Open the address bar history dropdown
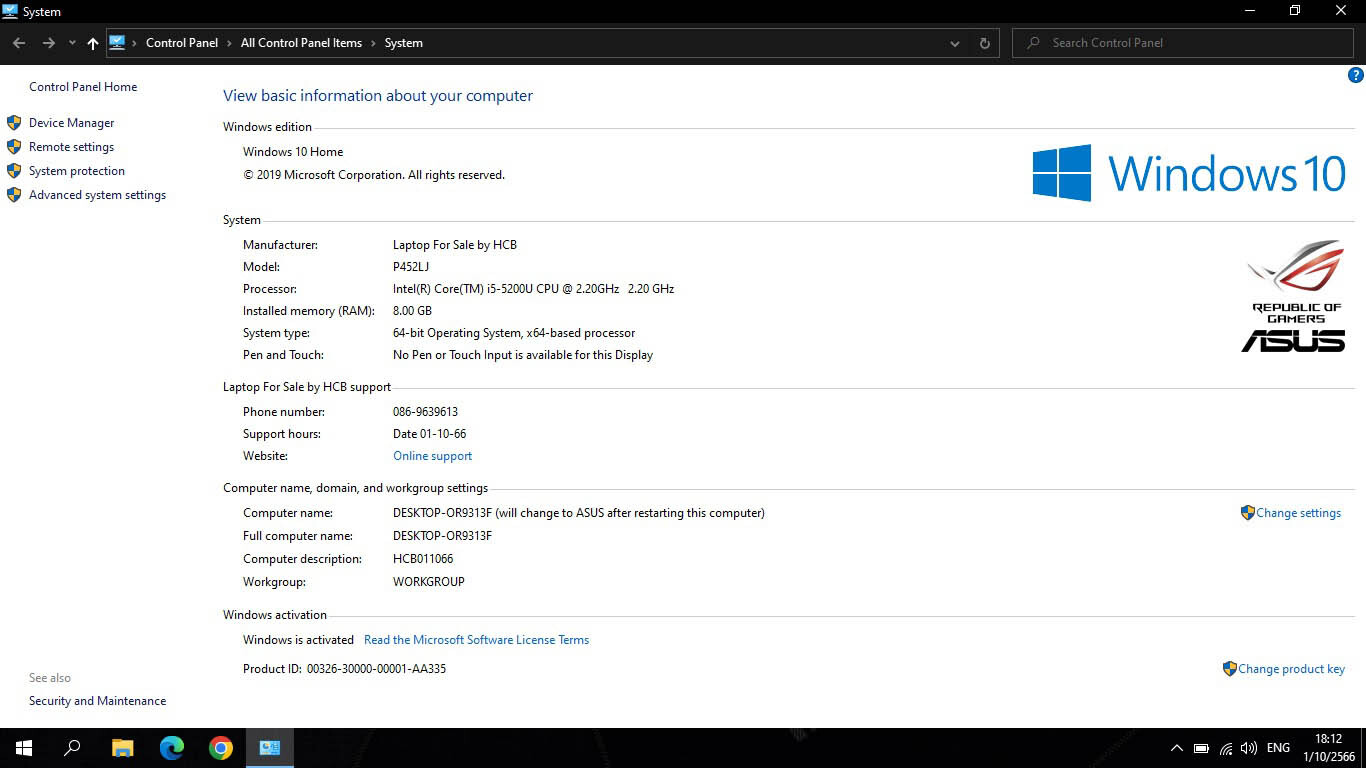Screen dimensions: 1366x768 coord(955,43)
